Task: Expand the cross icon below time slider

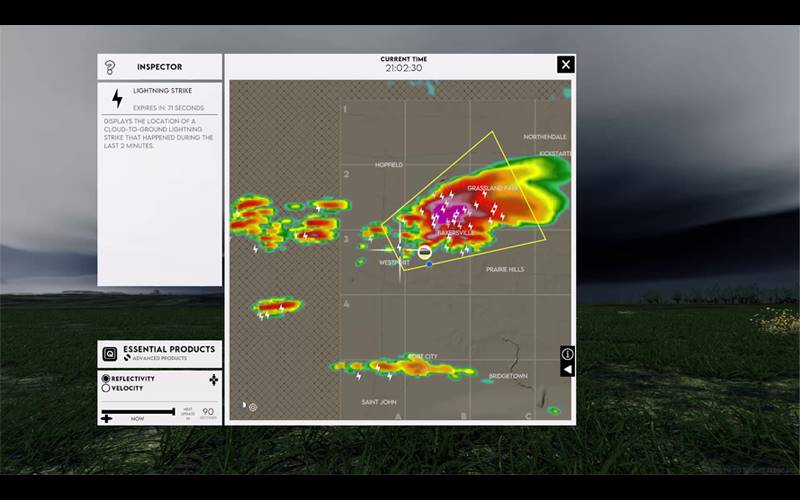Action: pyautogui.click(x=107, y=417)
